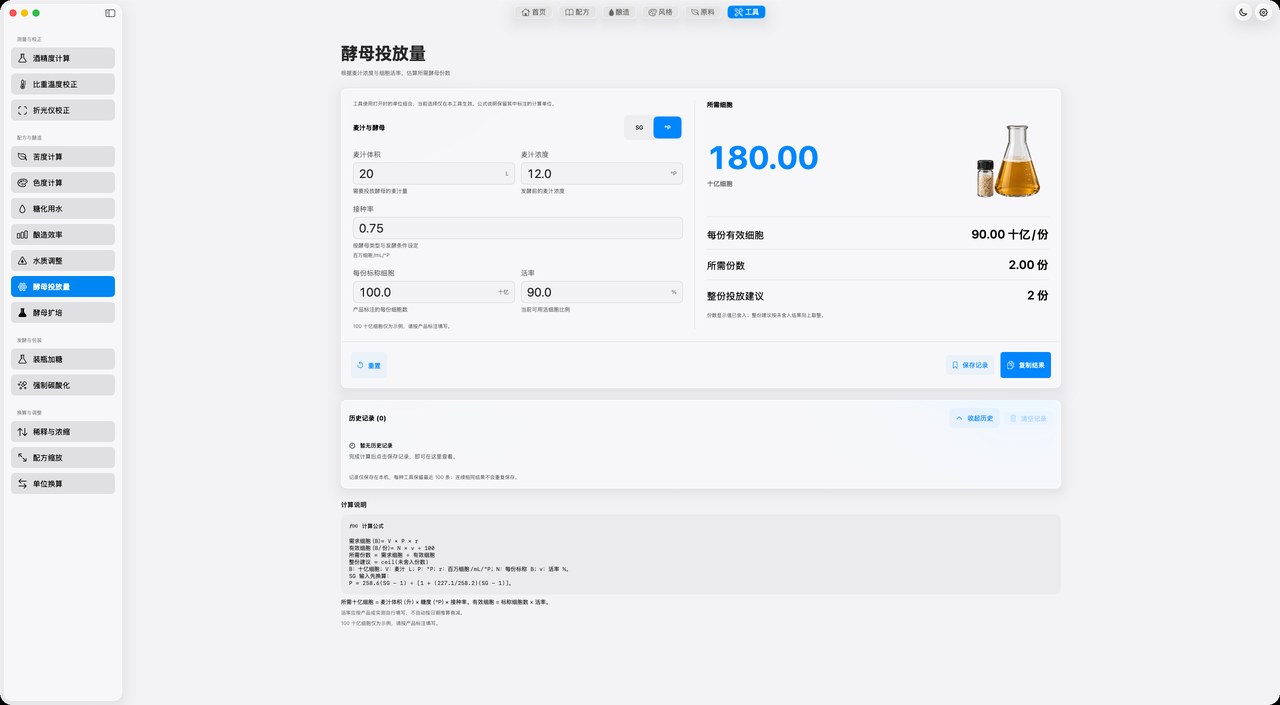Screen dimensions: 1280x705
Task: Click the 2.00 份 value
Action: coord(1028,265)
